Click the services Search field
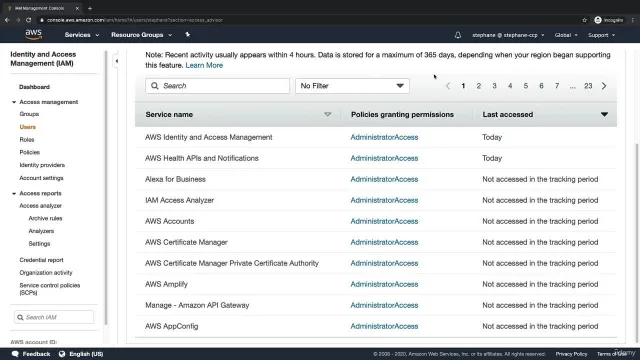The height and width of the screenshot is (360, 640). coord(217,86)
